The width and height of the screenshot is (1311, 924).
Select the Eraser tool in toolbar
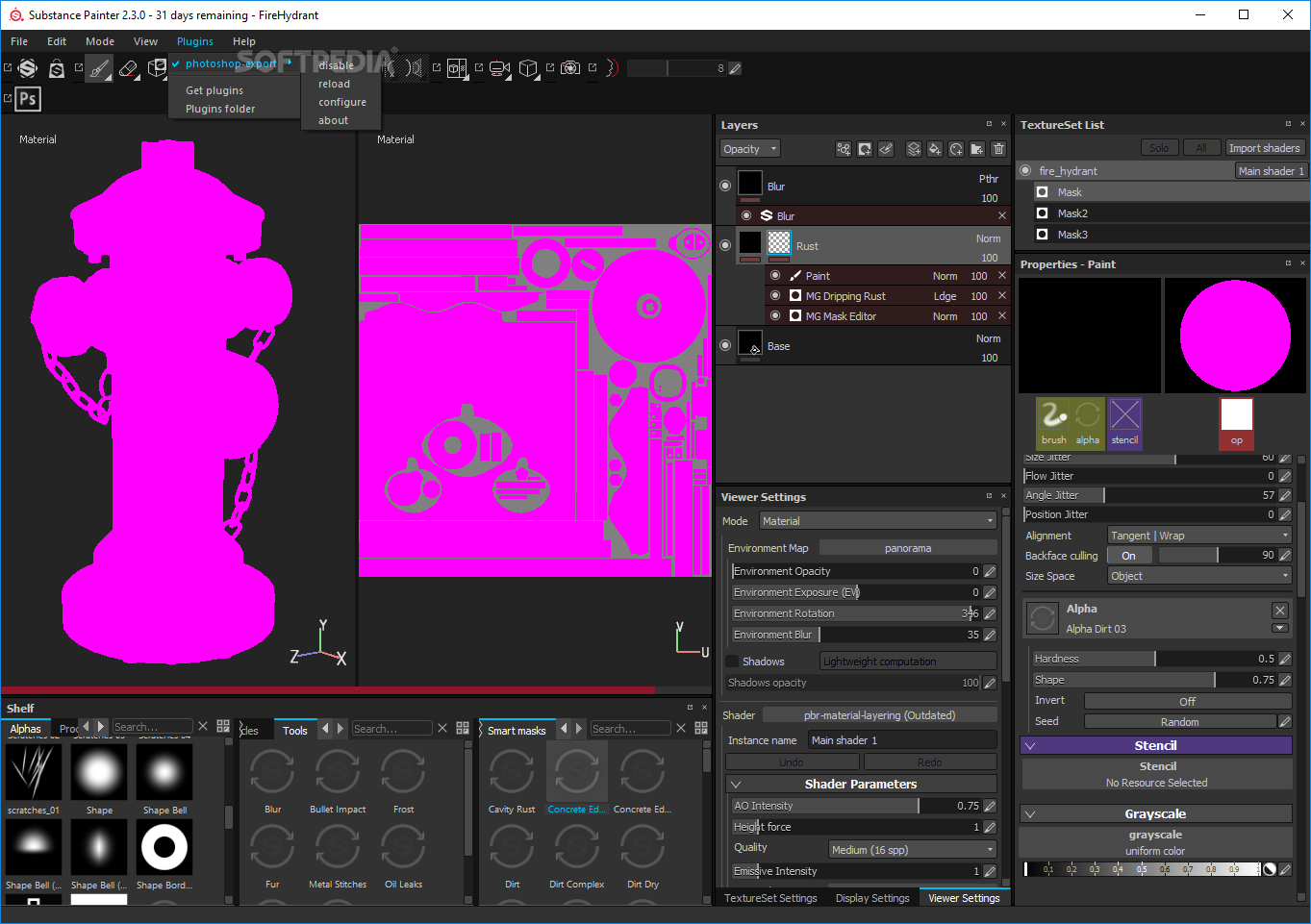coord(128,68)
